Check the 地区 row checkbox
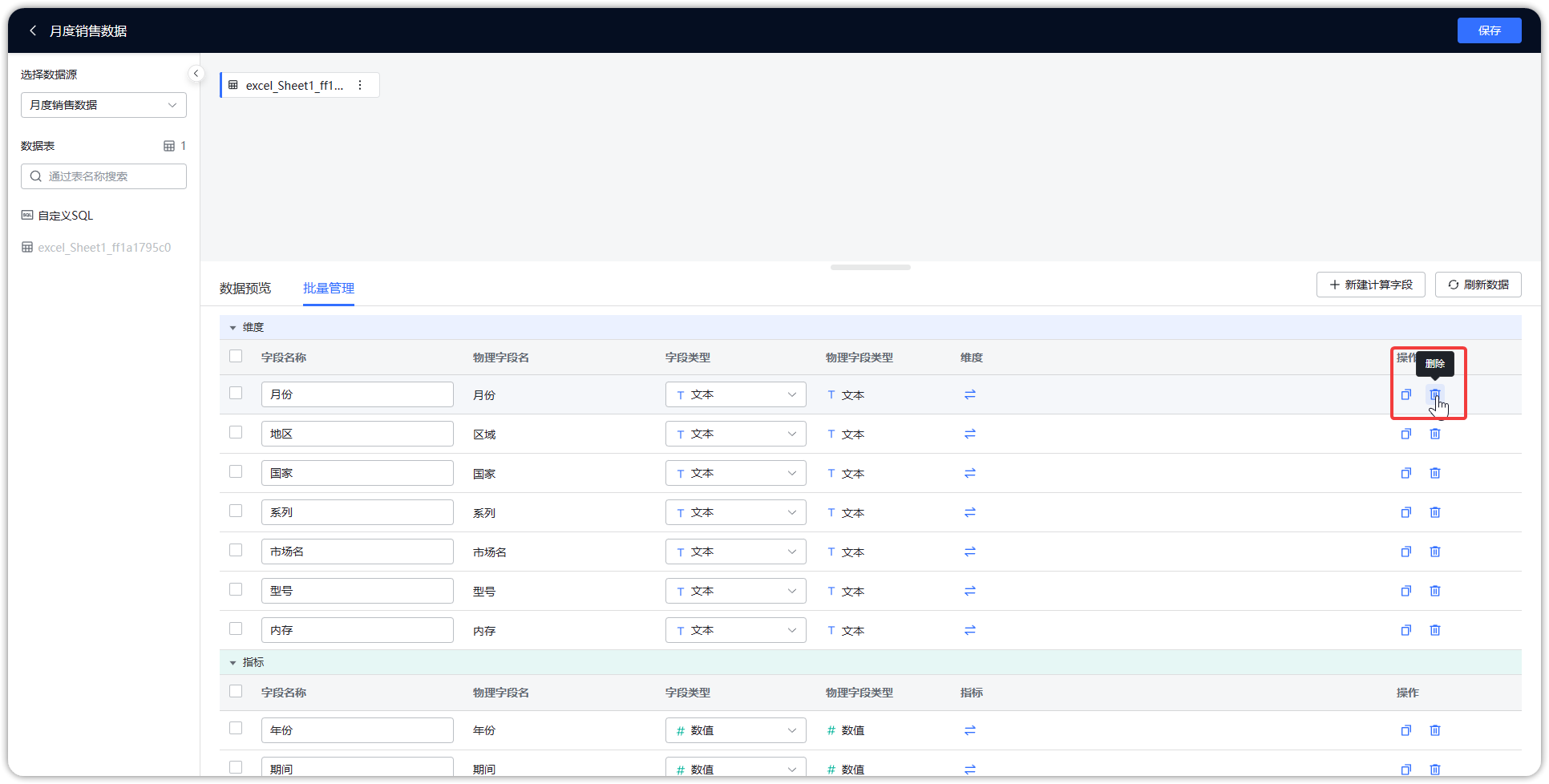Viewport: 1549px width, 784px height. click(236, 432)
